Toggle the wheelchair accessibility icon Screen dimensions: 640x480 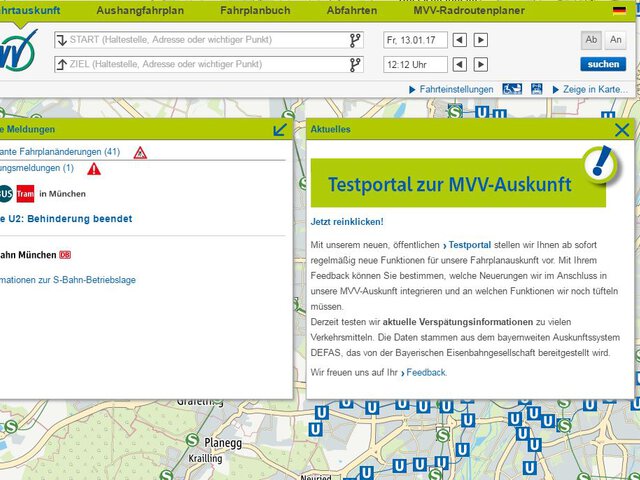512,89
